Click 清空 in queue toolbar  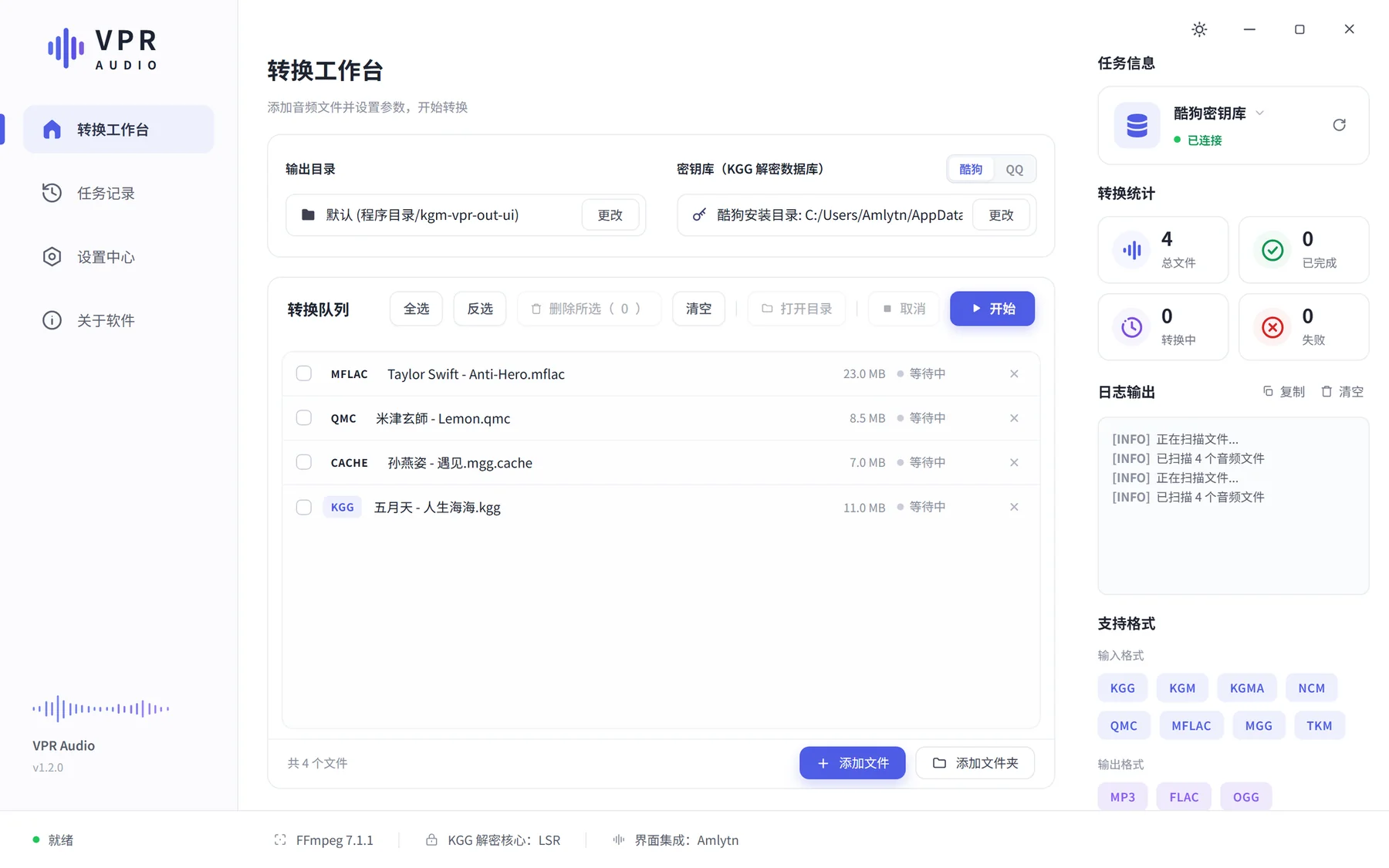point(698,309)
